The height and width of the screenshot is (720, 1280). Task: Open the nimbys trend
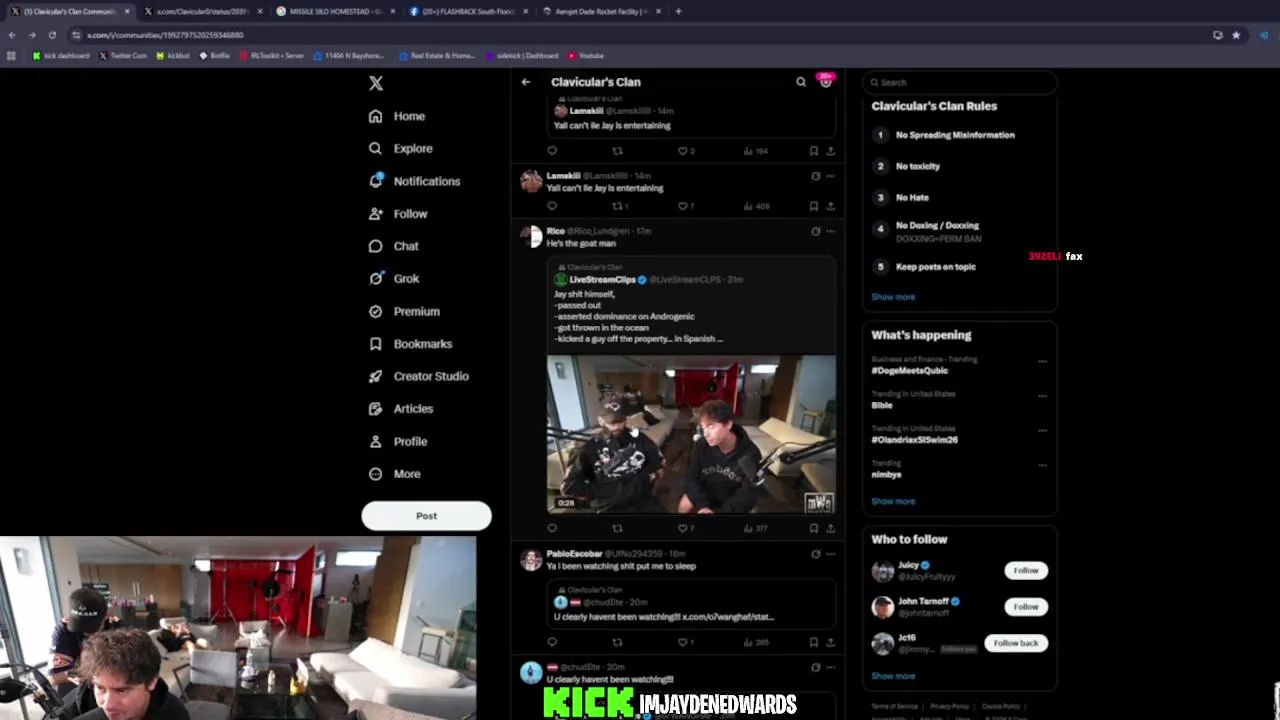pos(886,475)
